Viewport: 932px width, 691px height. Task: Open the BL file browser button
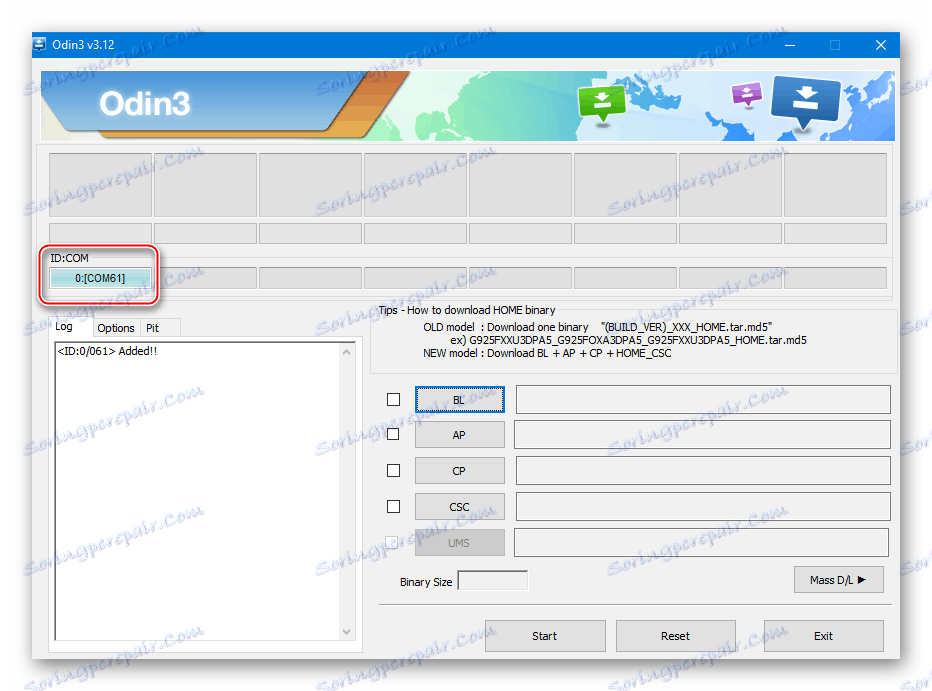point(459,399)
